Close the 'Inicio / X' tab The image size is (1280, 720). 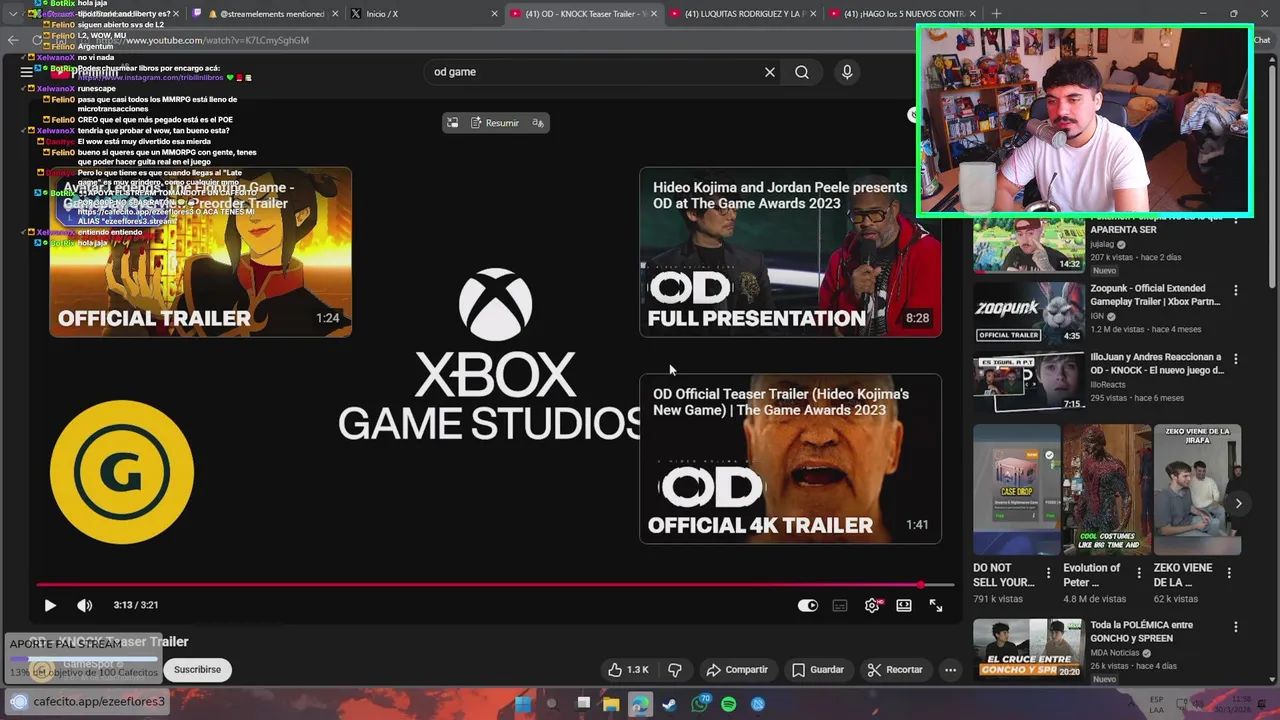(x=494, y=14)
